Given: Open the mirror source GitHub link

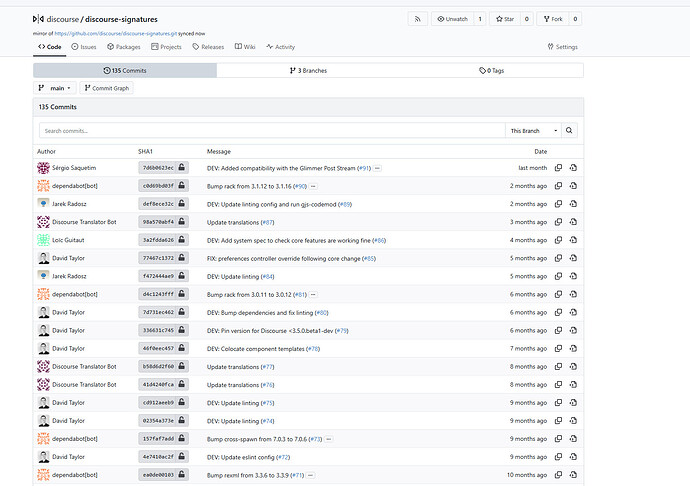Looking at the screenshot, I should 116,33.
